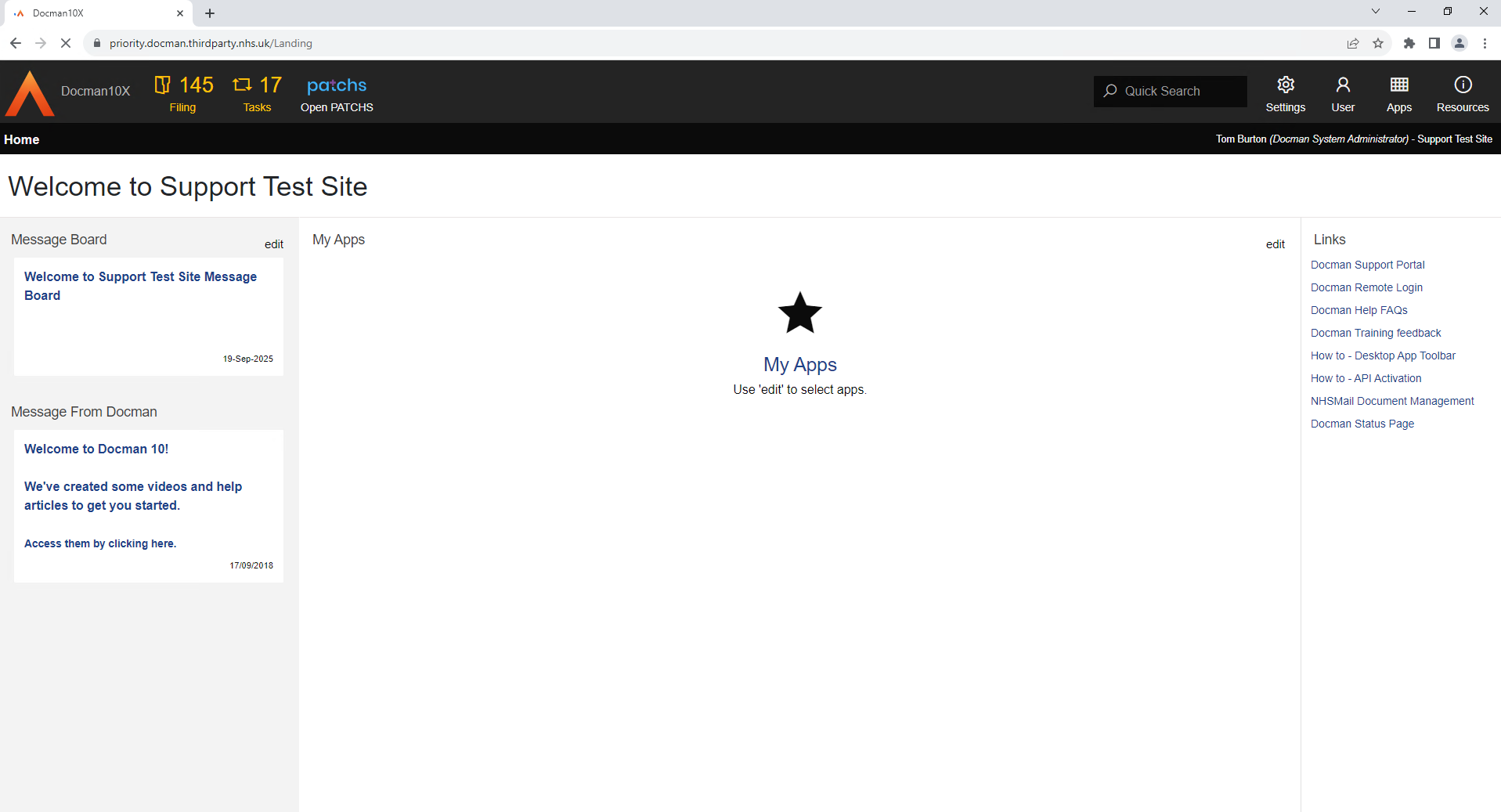Open Docman Support Portal link

tap(1367, 265)
